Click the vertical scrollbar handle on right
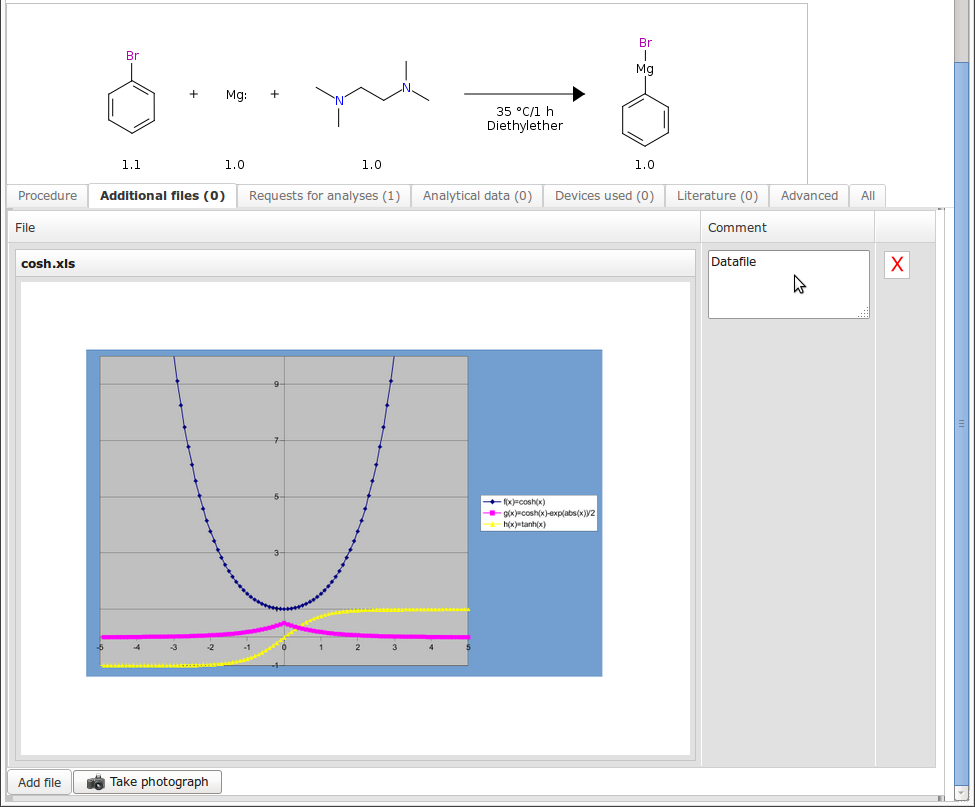Screen dimensions: 975x807 click(x=962, y=423)
